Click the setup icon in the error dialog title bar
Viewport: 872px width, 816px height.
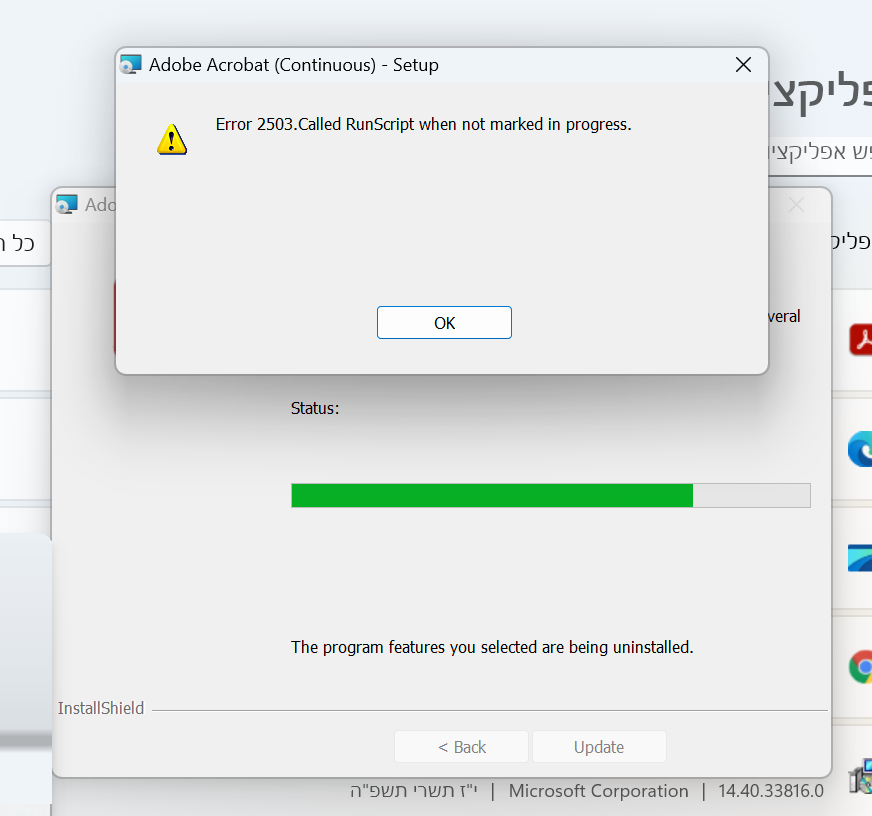(131, 65)
